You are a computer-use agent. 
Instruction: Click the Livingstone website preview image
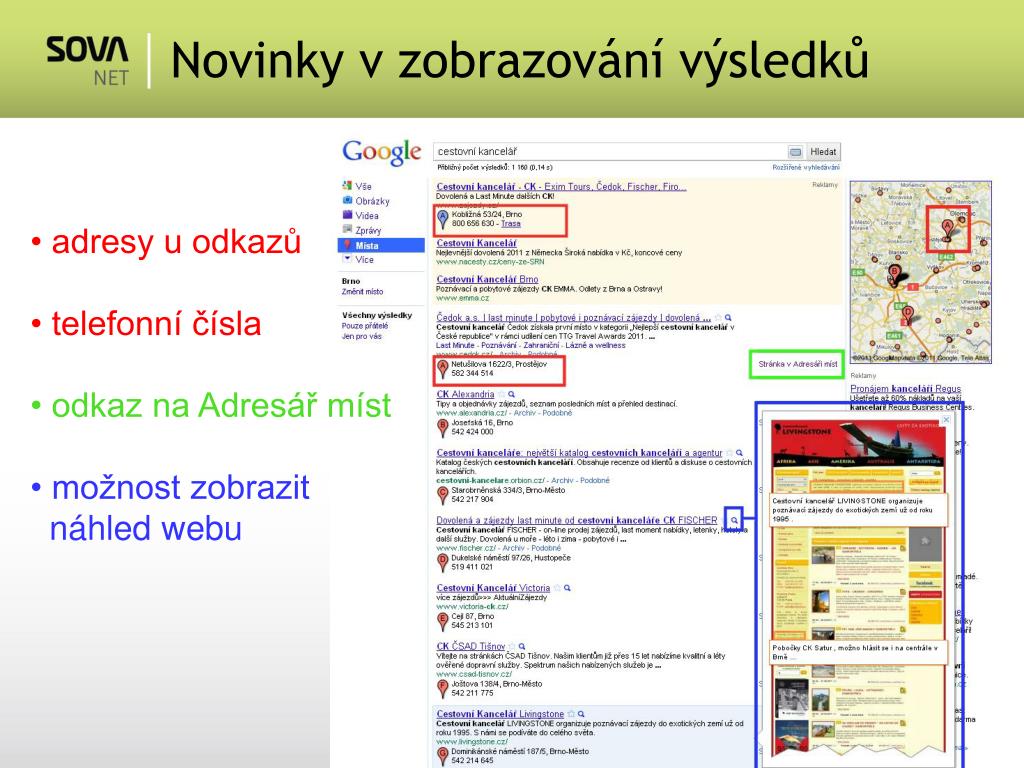(857, 588)
